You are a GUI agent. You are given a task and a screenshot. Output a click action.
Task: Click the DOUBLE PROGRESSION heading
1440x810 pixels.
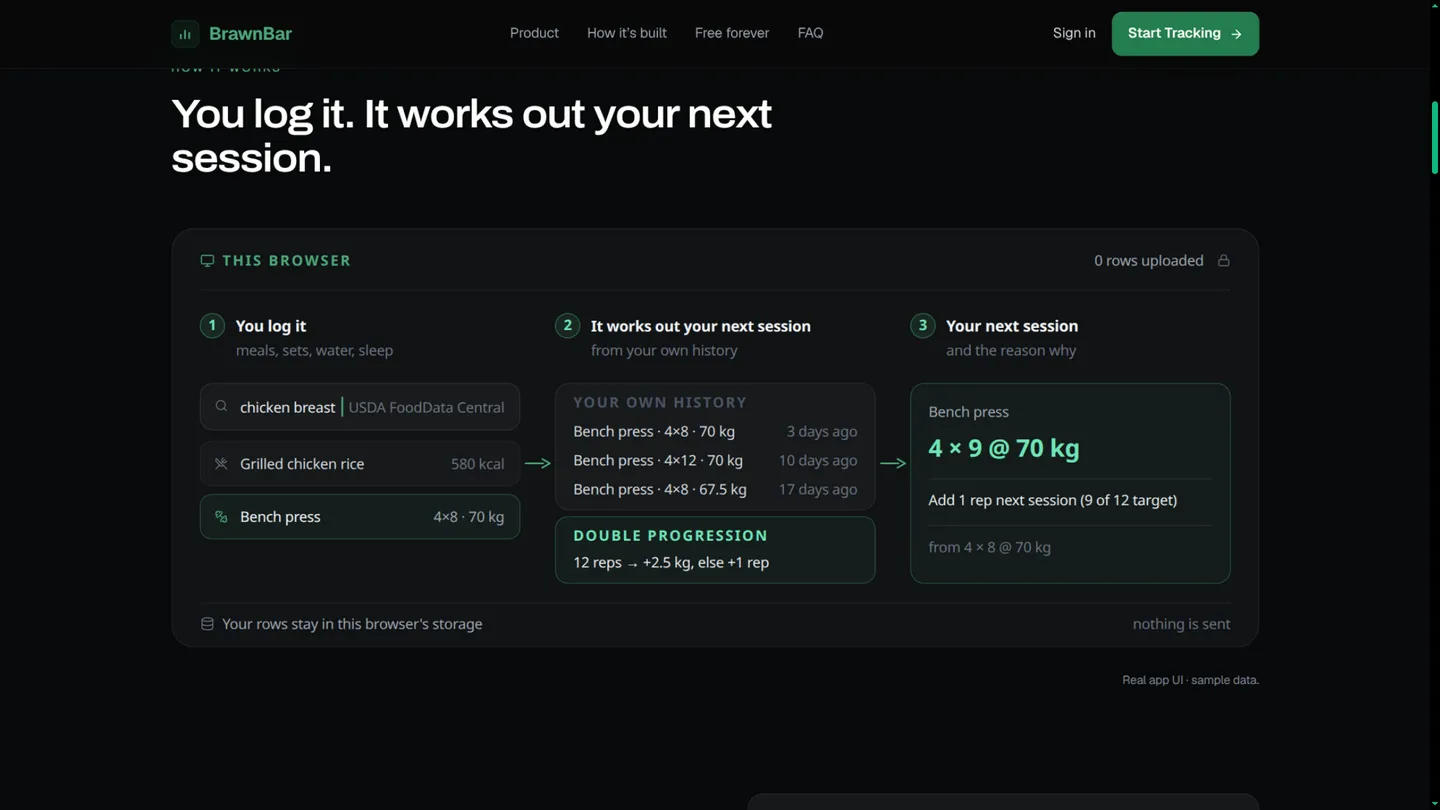tap(671, 536)
